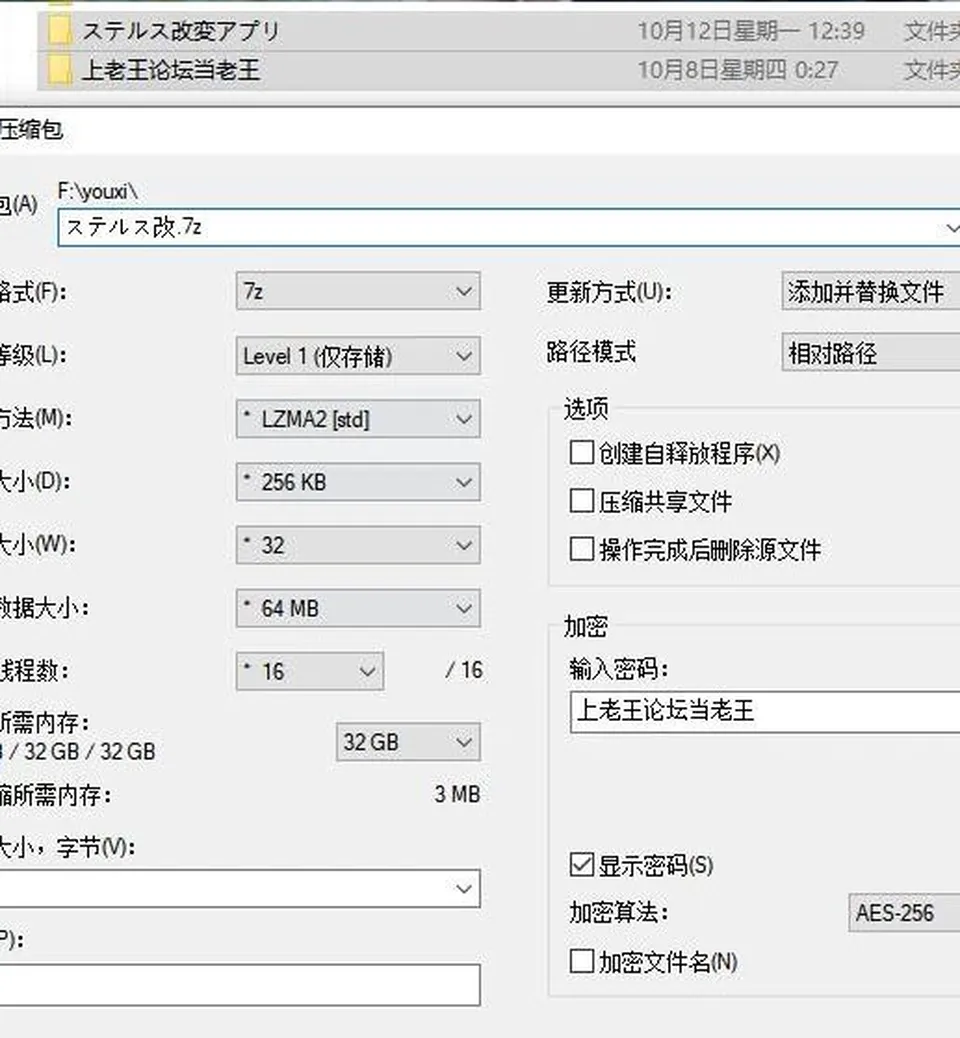Image resolution: width=960 pixels, height=1038 pixels.
Task: Edit the archive name field ステルス改.7z
Action: click(508, 228)
